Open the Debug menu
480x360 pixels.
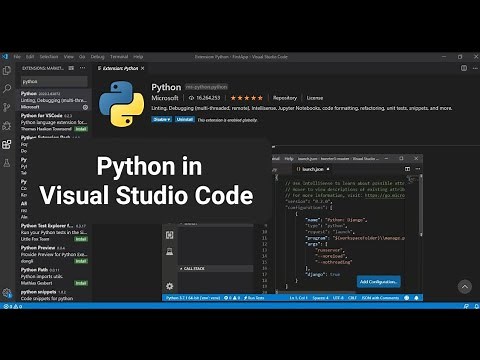pyautogui.click(x=97, y=57)
